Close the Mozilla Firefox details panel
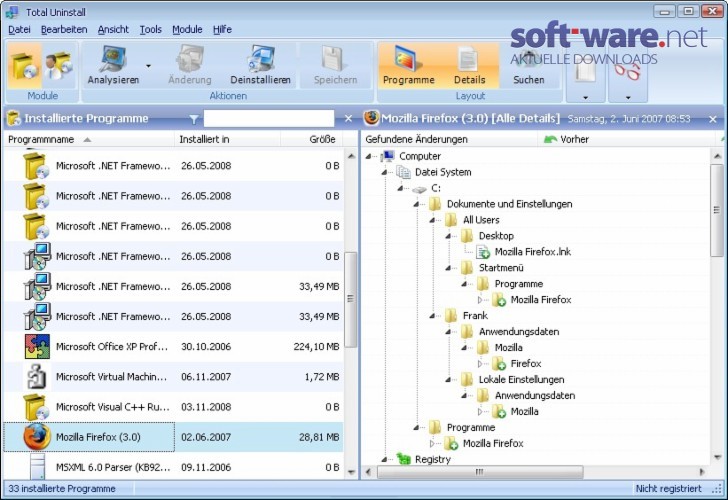 713,119
